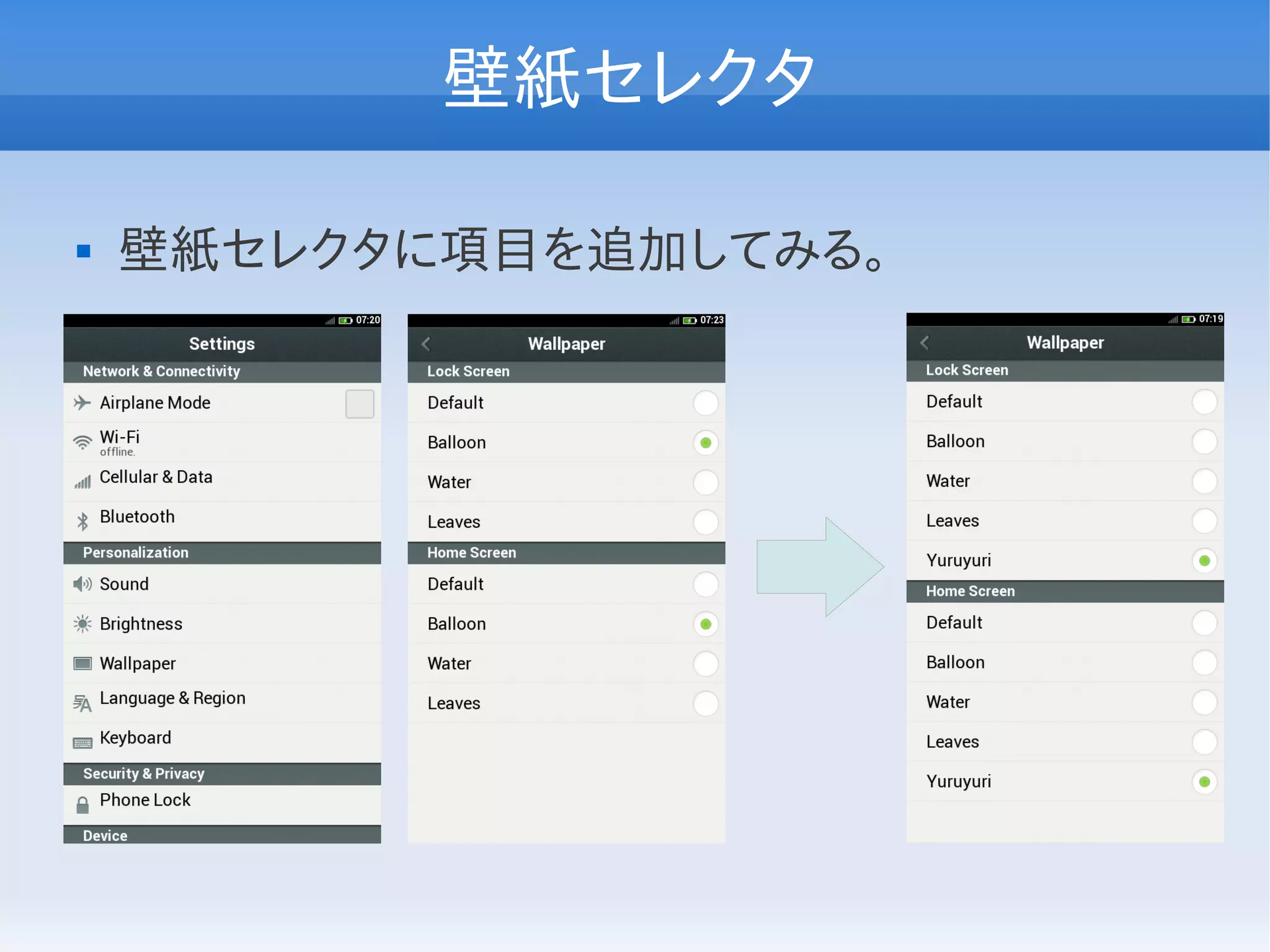This screenshot has width=1270, height=952.
Task: Click the 'Security & Privacy' section header
Action: 222,774
